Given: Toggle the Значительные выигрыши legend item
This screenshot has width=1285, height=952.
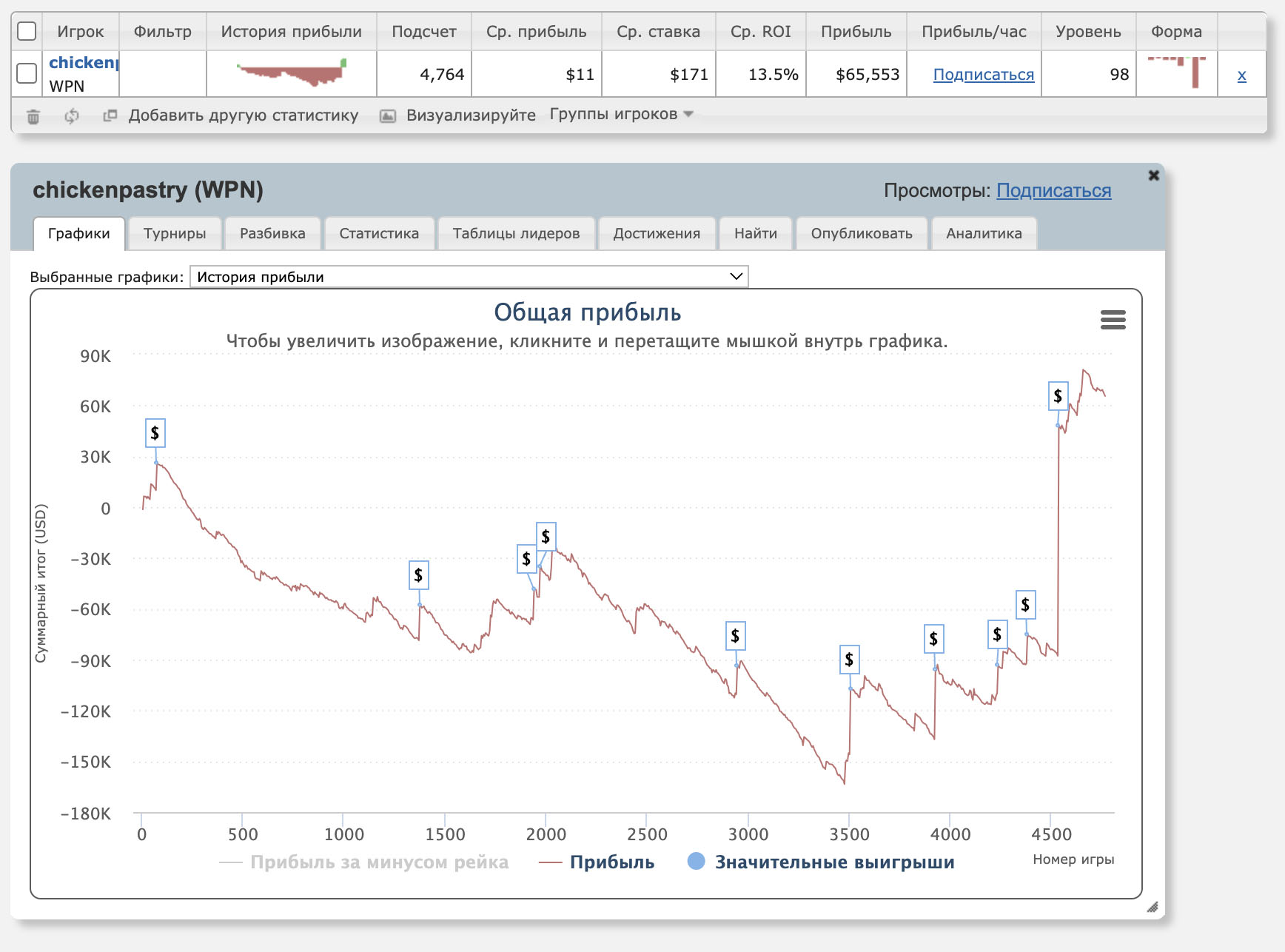Looking at the screenshot, I should point(821,862).
